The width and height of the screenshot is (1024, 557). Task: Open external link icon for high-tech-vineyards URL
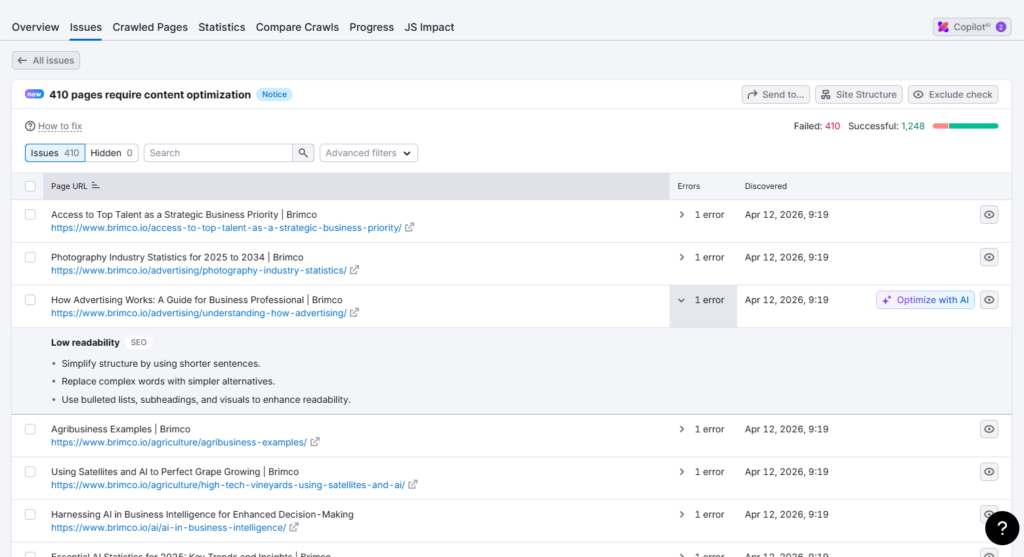pyautogui.click(x=413, y=485)
